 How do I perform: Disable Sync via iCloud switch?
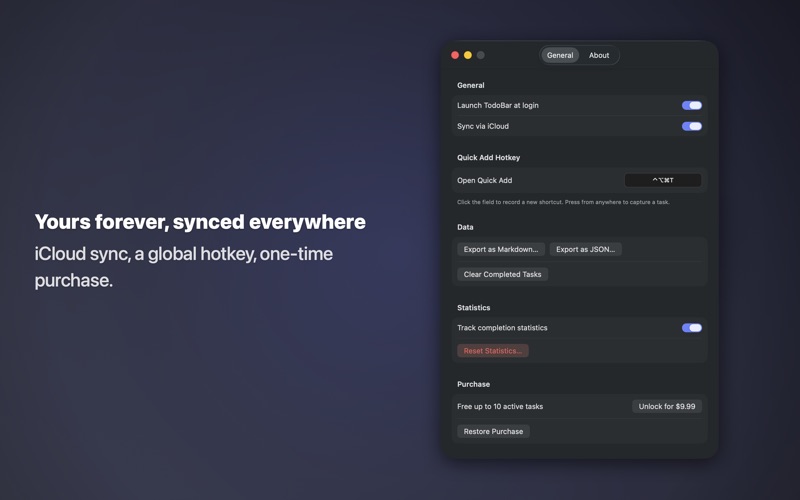pos(692,126)
